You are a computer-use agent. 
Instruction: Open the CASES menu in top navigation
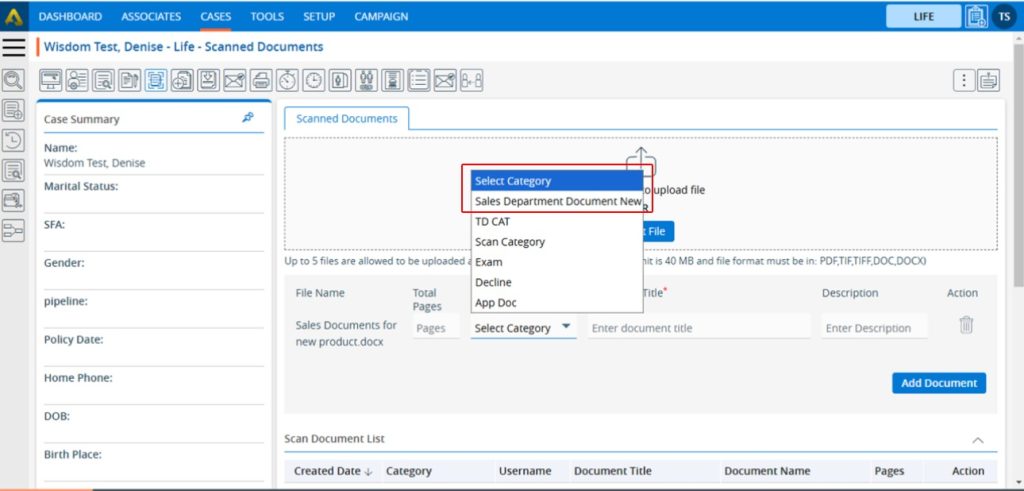coord(214,16)
